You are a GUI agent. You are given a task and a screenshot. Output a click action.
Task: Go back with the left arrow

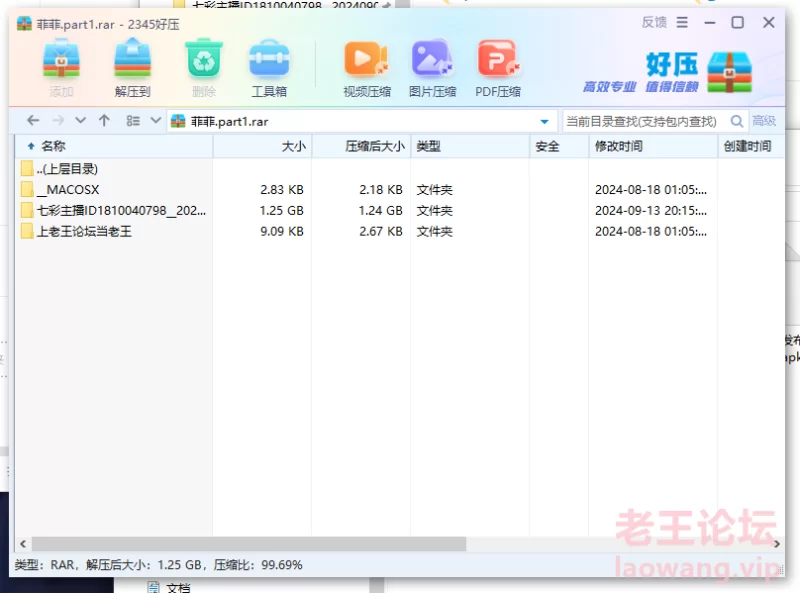coord(33,121)
